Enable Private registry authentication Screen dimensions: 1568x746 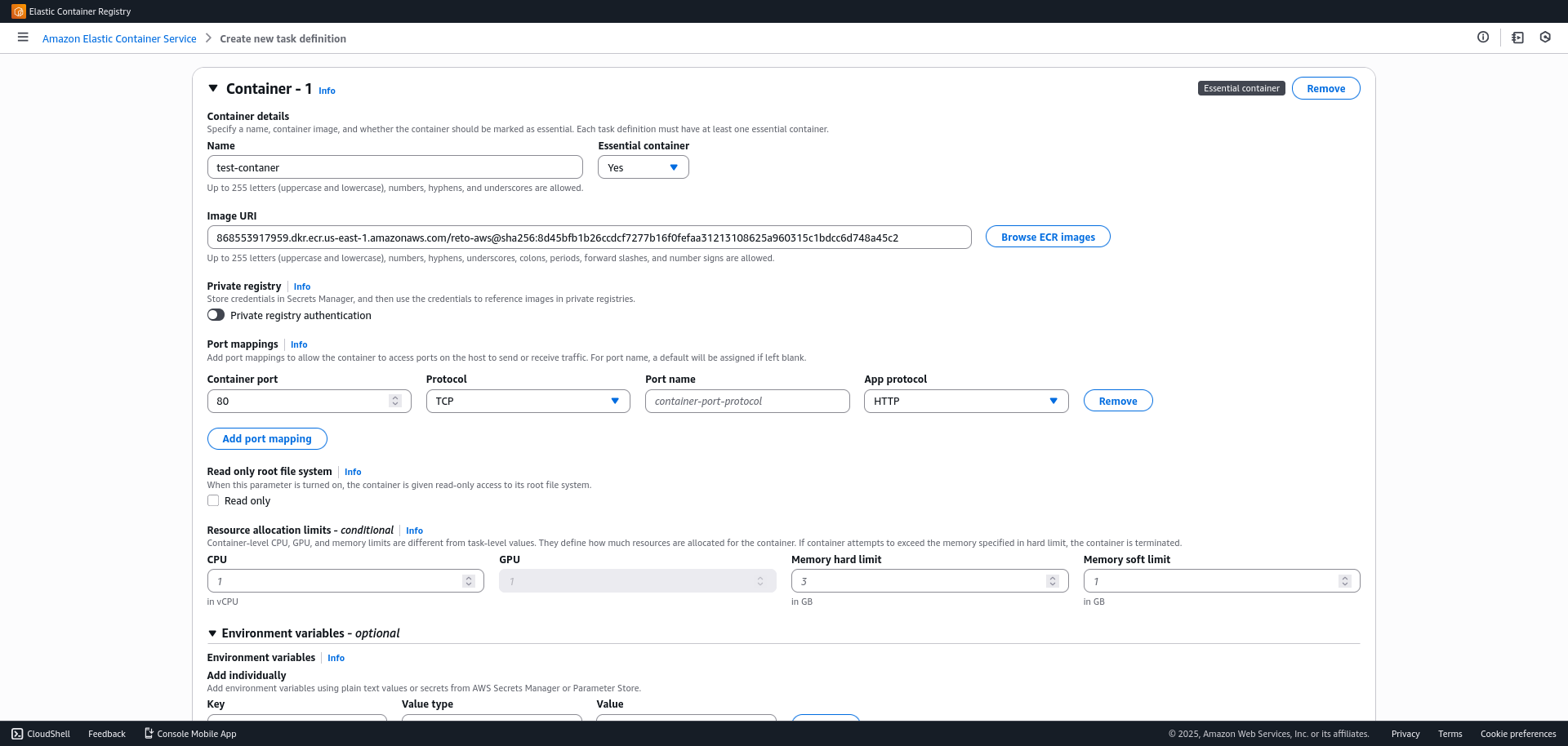coord(215,314)
